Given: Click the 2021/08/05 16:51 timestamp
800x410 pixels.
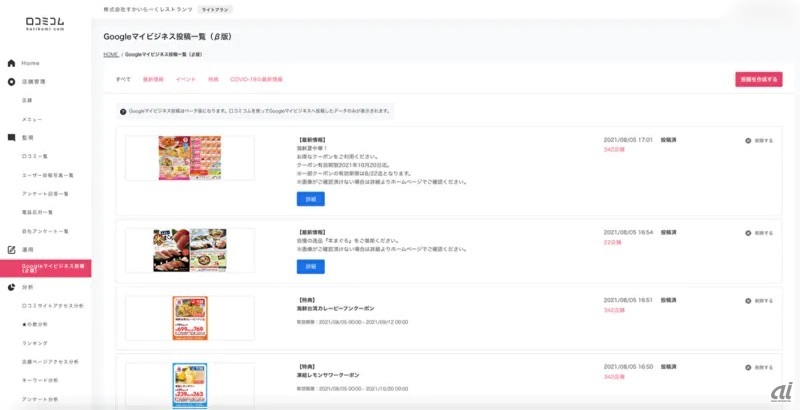Looking at the screenshot, I should click(x=628, y=300).
